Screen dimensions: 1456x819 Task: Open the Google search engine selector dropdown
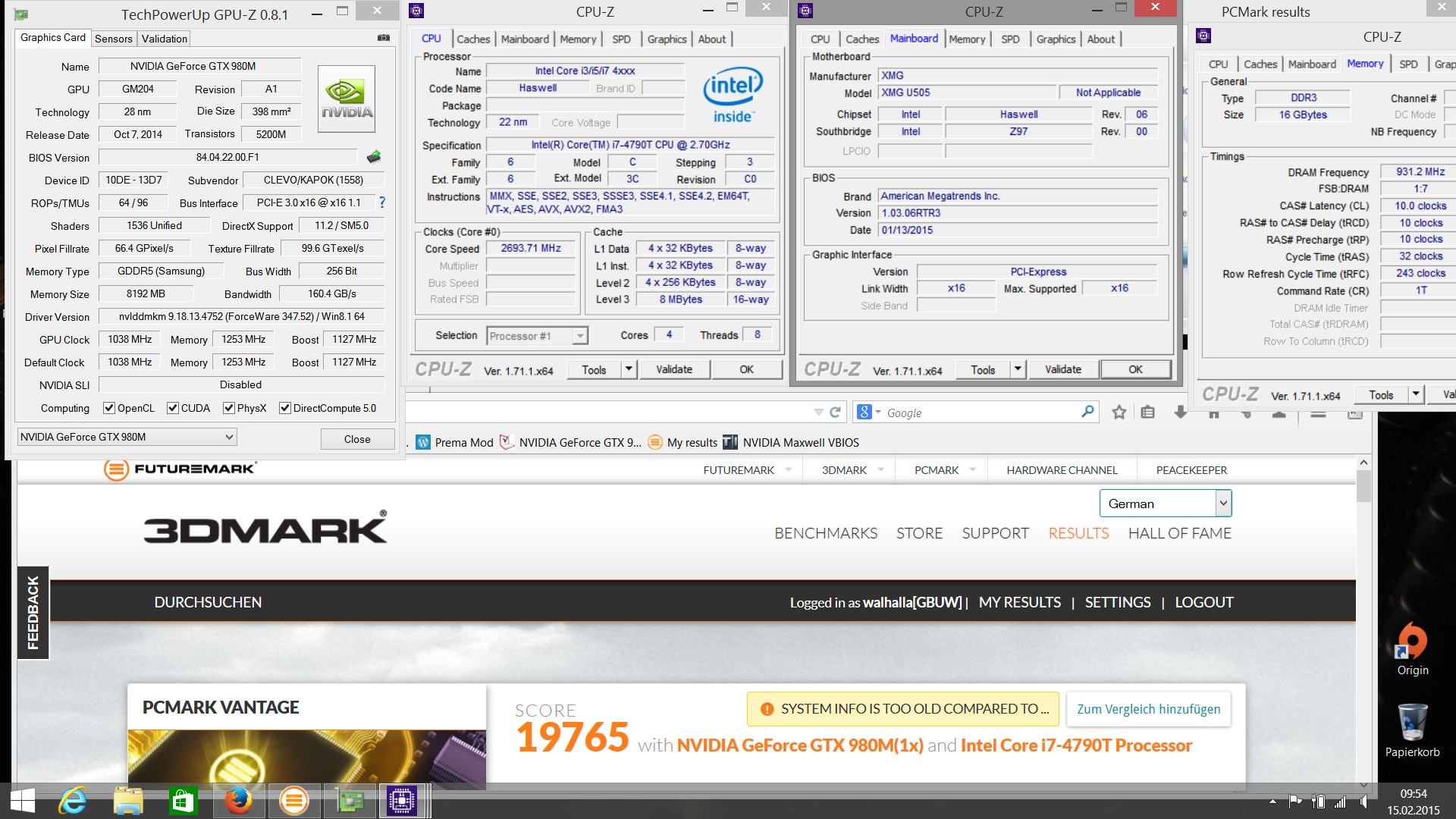point(869,412)
